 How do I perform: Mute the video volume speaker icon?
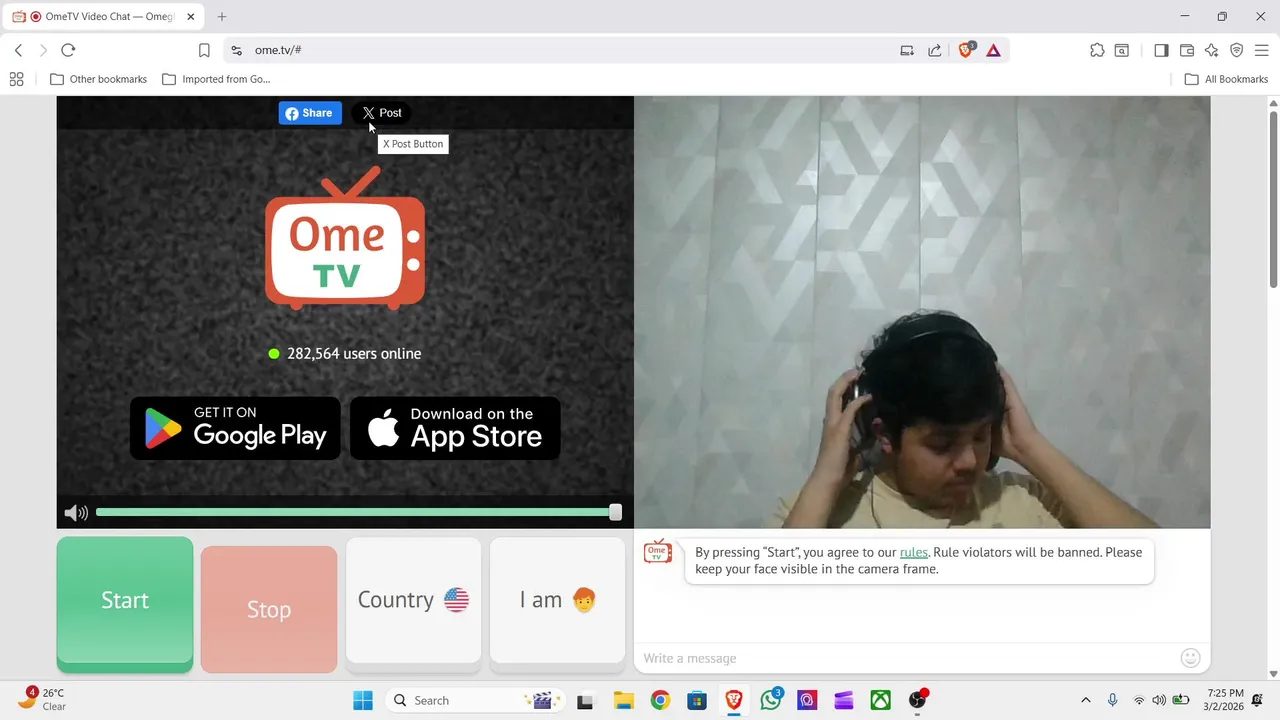76,513
